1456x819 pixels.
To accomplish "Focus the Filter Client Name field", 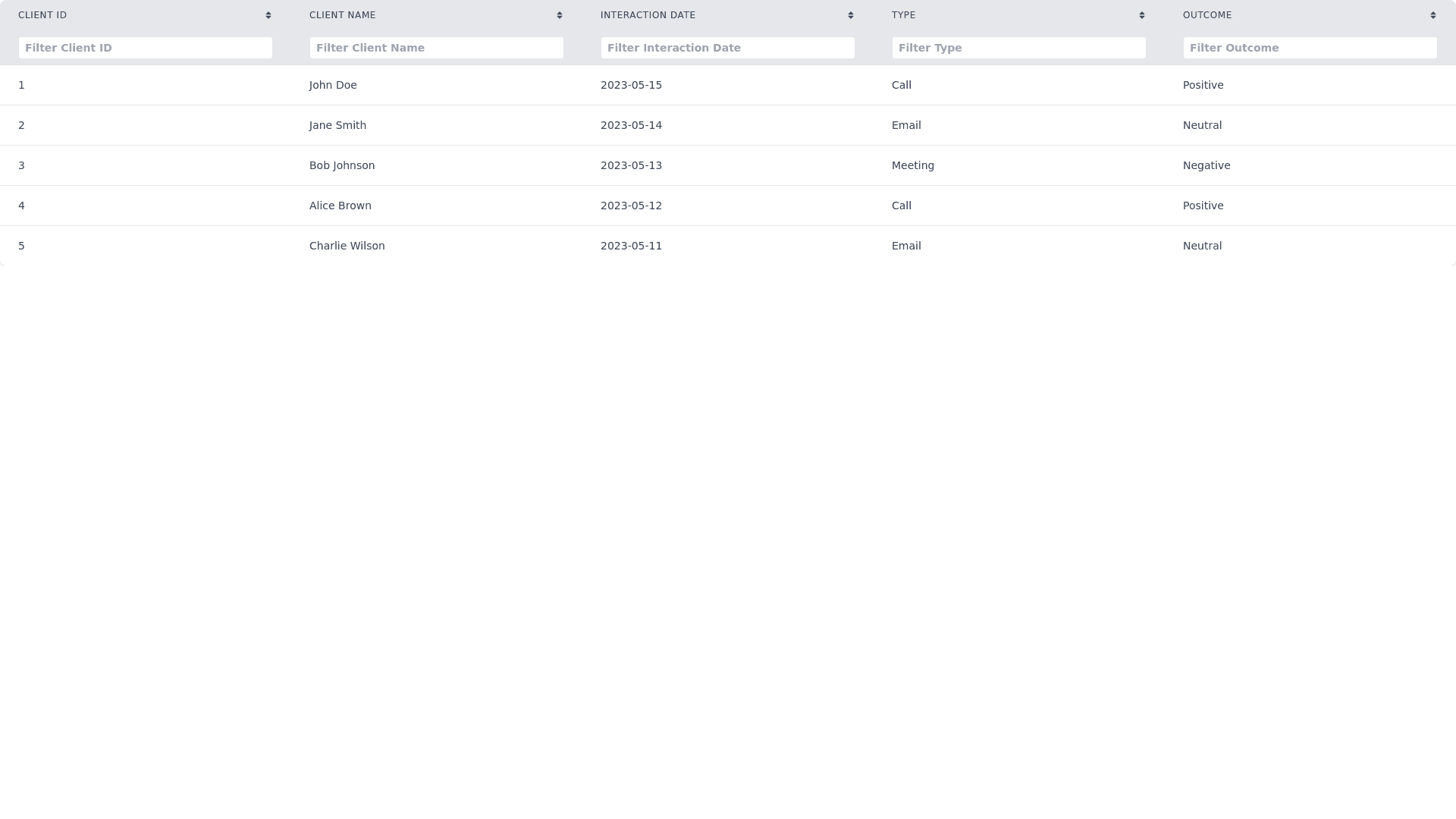I will point(437,48).
